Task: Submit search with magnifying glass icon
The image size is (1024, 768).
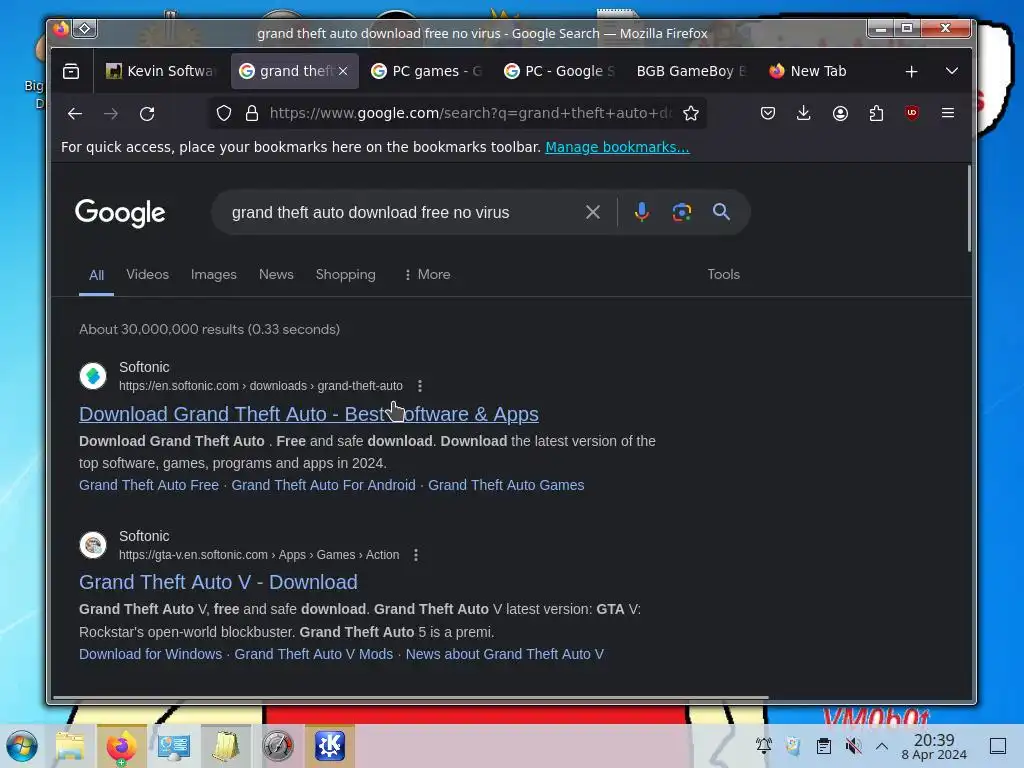Action: (722, 212)
